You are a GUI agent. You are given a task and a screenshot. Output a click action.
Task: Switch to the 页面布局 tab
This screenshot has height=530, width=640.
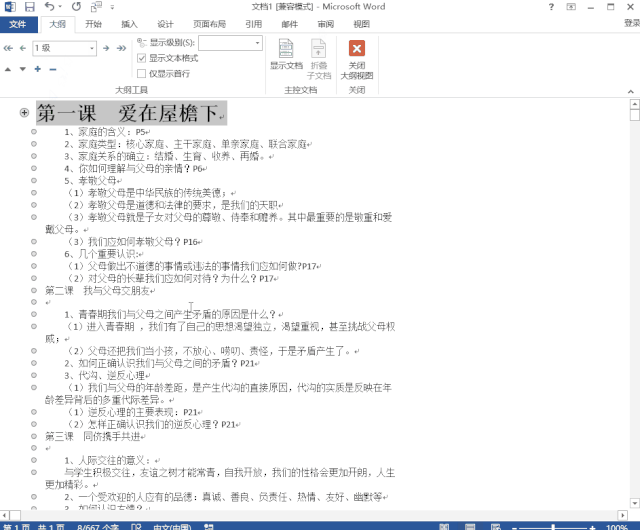coord(209,24)
